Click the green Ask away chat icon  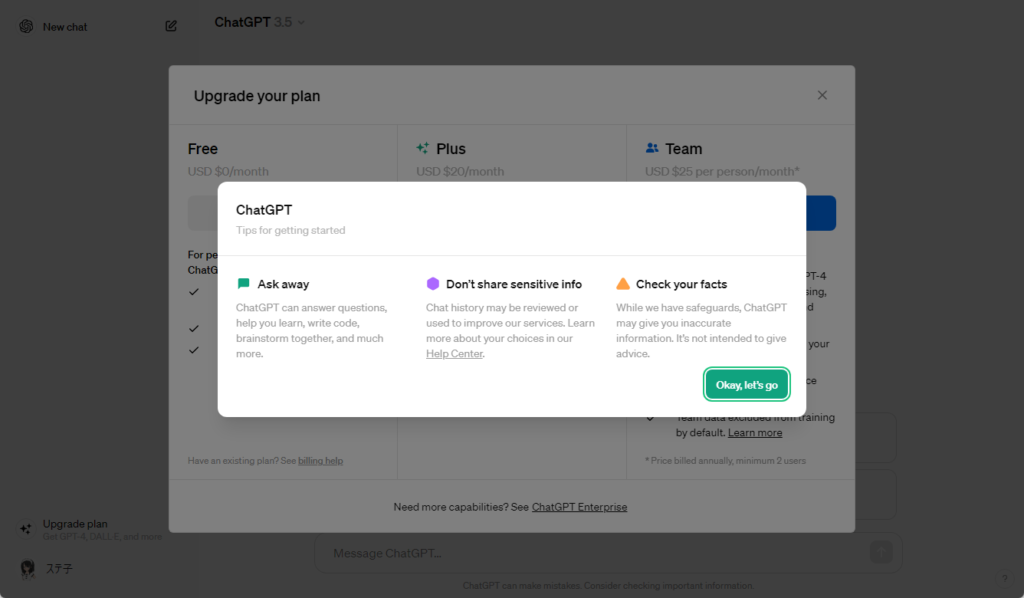(x=243, y=284)
